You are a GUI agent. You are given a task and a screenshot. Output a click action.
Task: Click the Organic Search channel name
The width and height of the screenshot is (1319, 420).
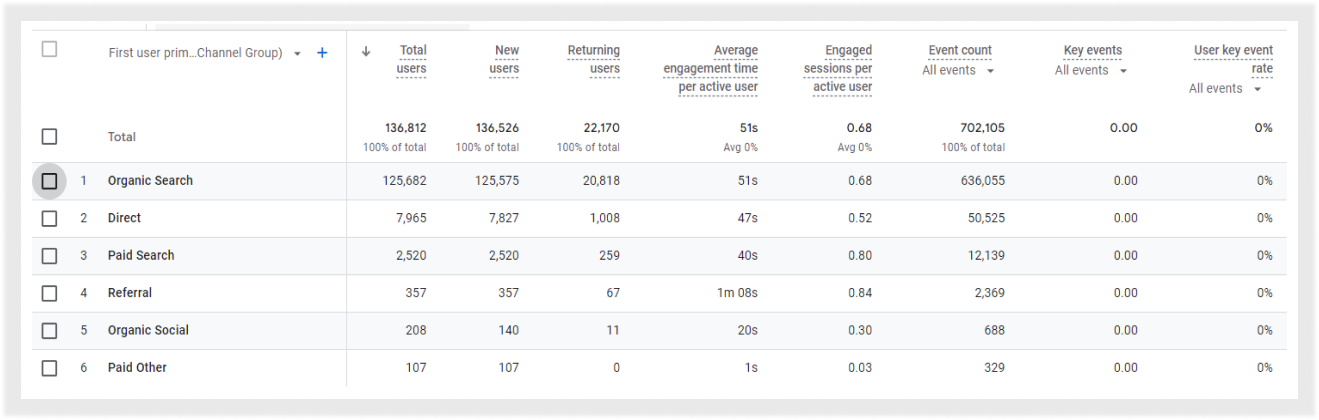pos(150,181)
